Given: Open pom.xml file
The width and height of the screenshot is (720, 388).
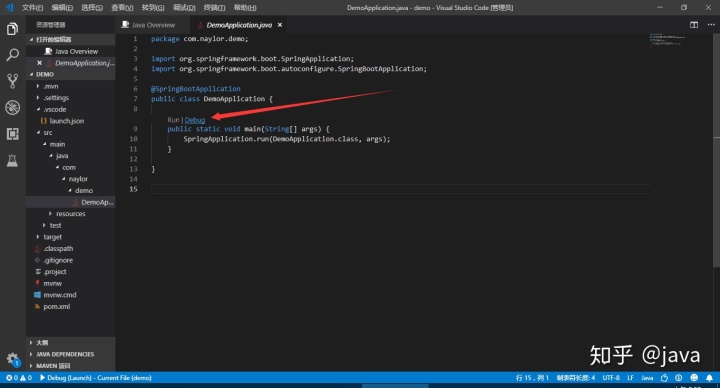Looking at the screenshot, I should click(x=70, y=306).
